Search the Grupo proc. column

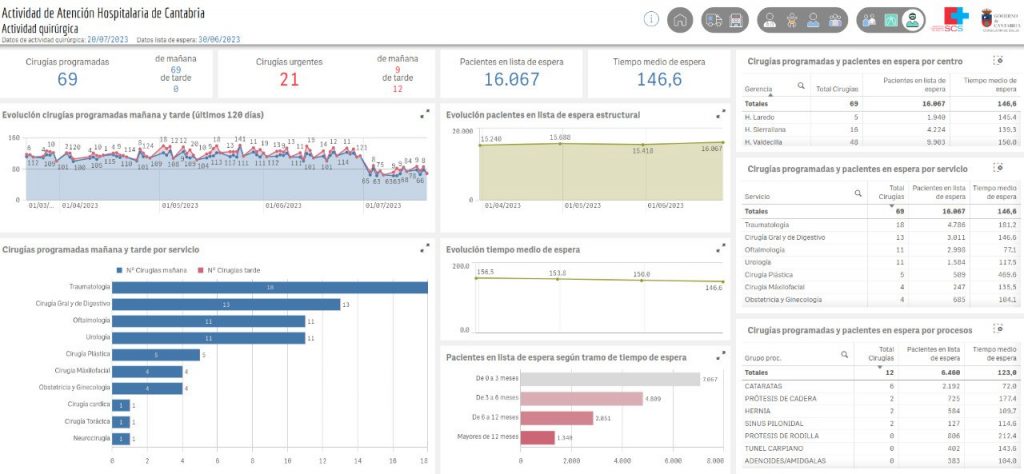845,355
